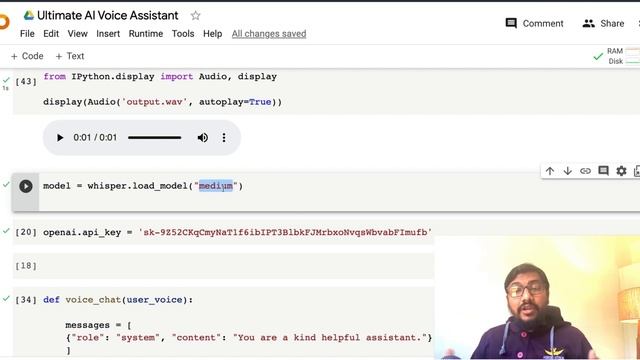
Task: Run the whisper load_model cell
Action: 26,187
